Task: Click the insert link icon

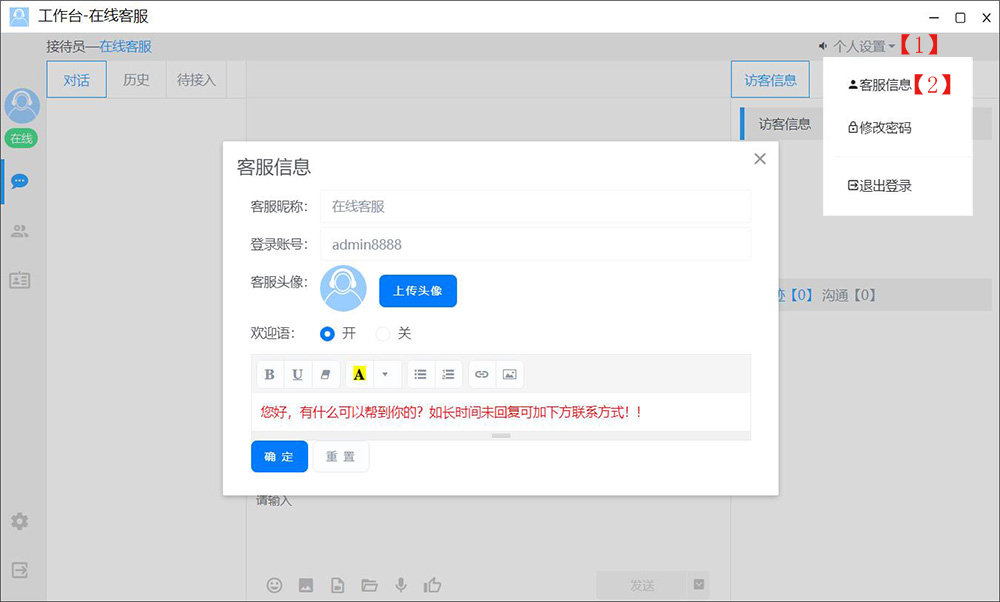Action: point(482,374)
